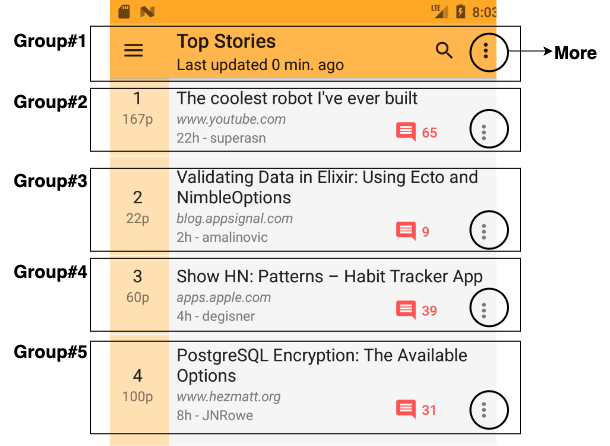Open the toolbar More options menu
Screen dimensions: 610x446
[486, 52]
